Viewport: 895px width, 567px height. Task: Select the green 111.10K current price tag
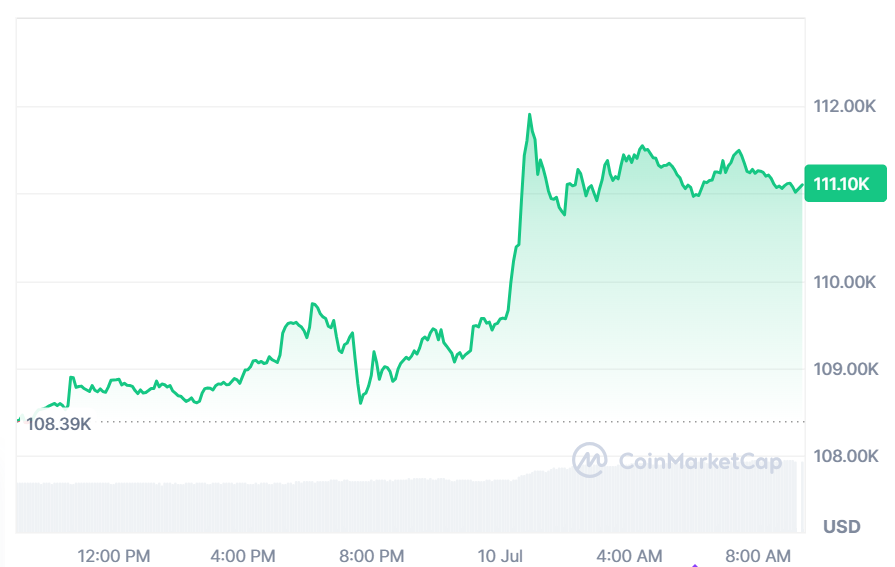(845, 183)
